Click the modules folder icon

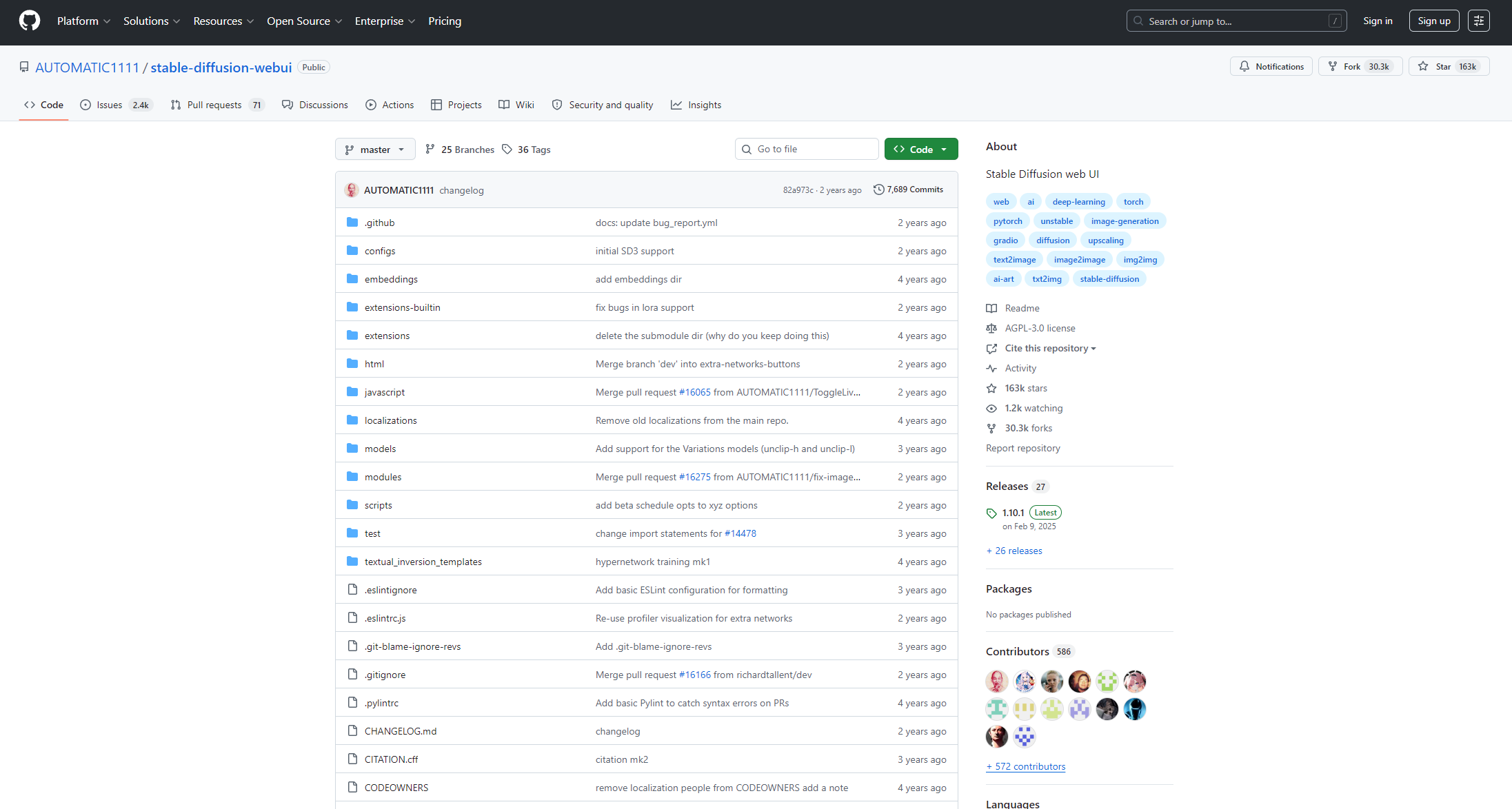pyautogui.click(x=352, y=476)
